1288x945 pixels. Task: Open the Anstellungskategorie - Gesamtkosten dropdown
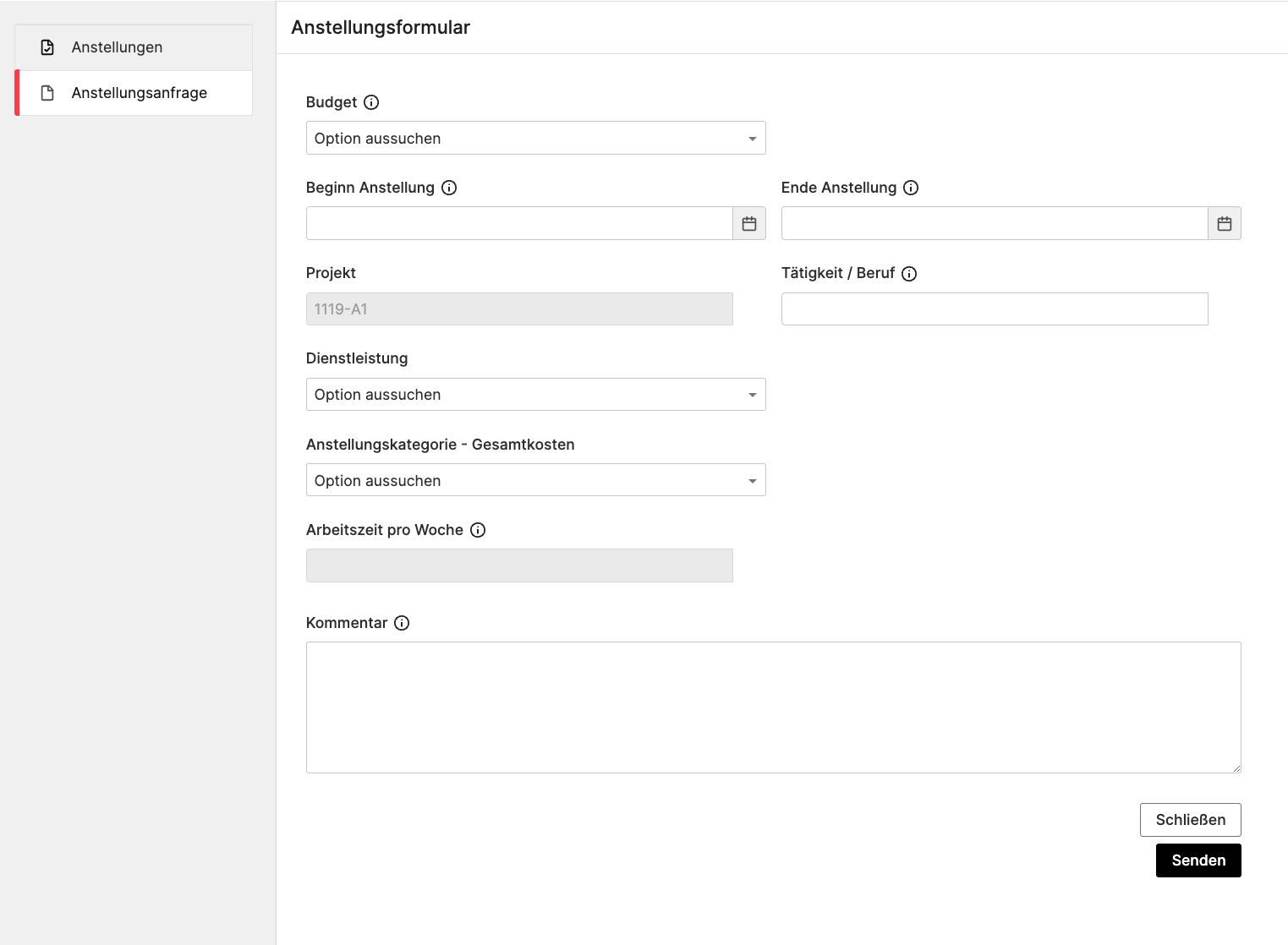point(536,480)
